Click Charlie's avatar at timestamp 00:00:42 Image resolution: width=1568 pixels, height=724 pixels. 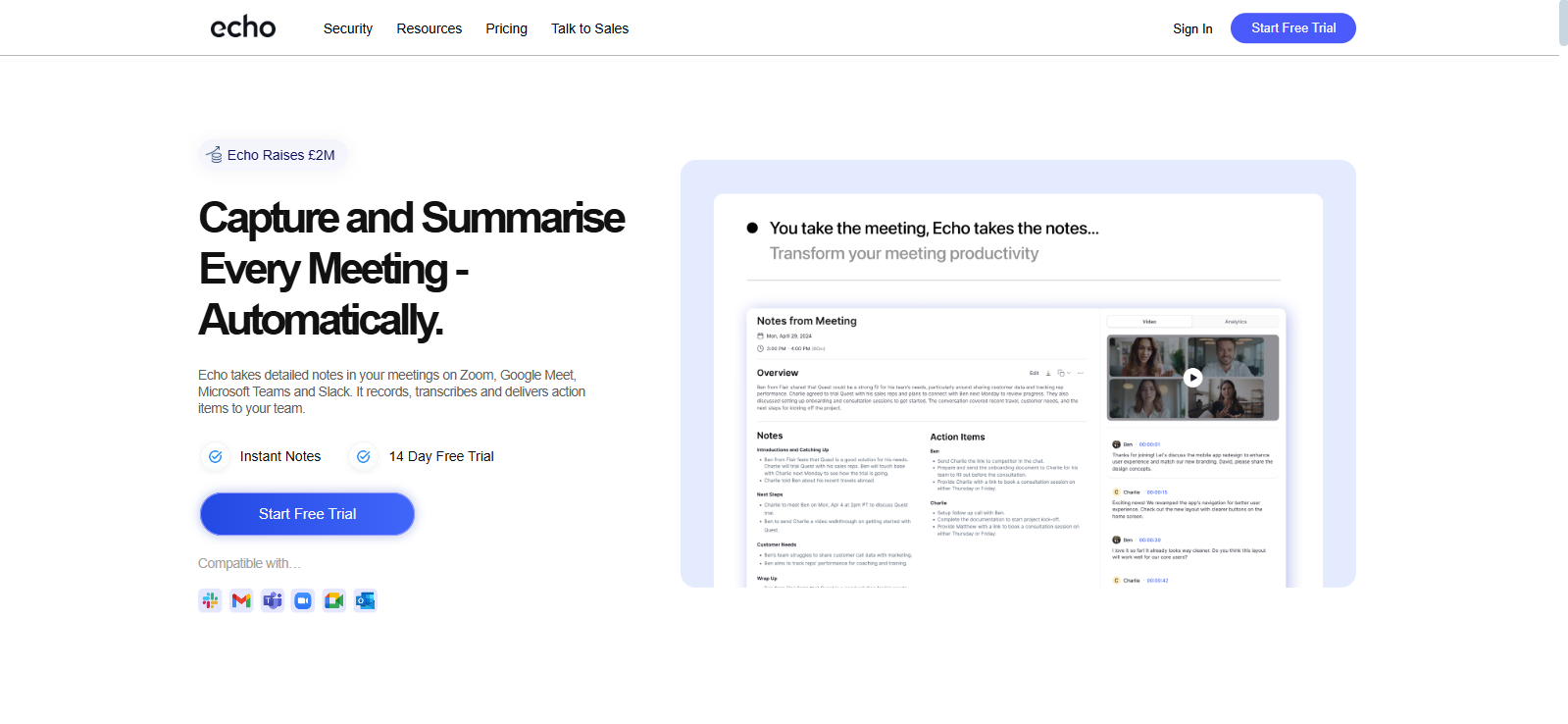click(x=1116, y=581)
